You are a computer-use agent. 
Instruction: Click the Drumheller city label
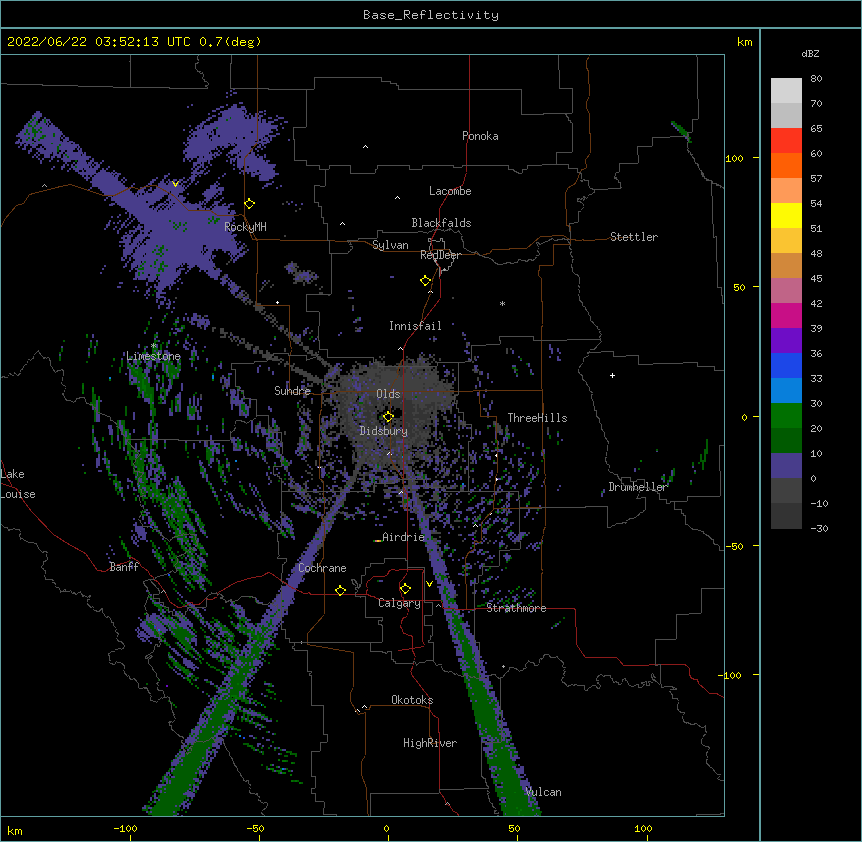(638, 487)
